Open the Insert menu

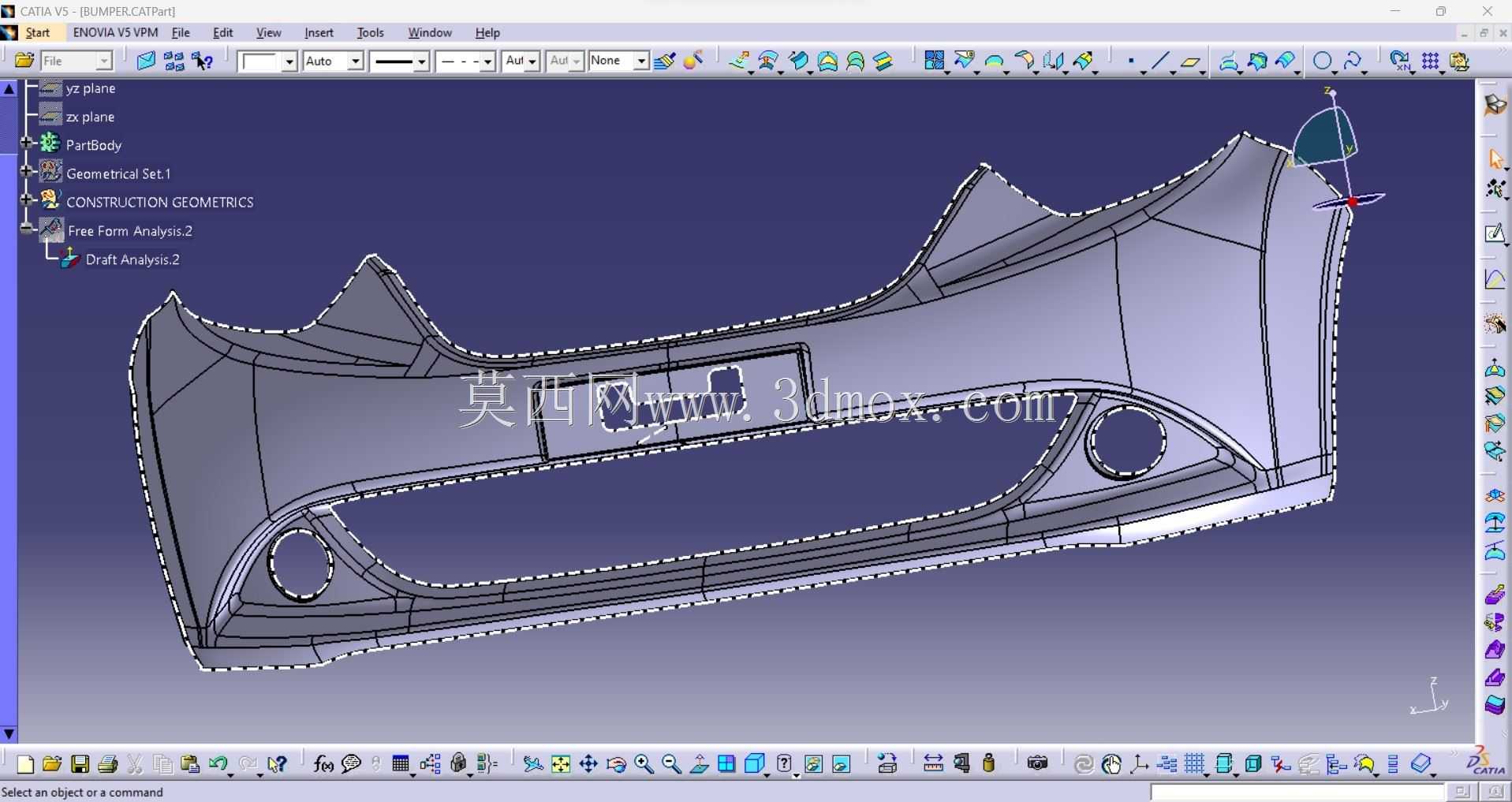click(319, 32)
